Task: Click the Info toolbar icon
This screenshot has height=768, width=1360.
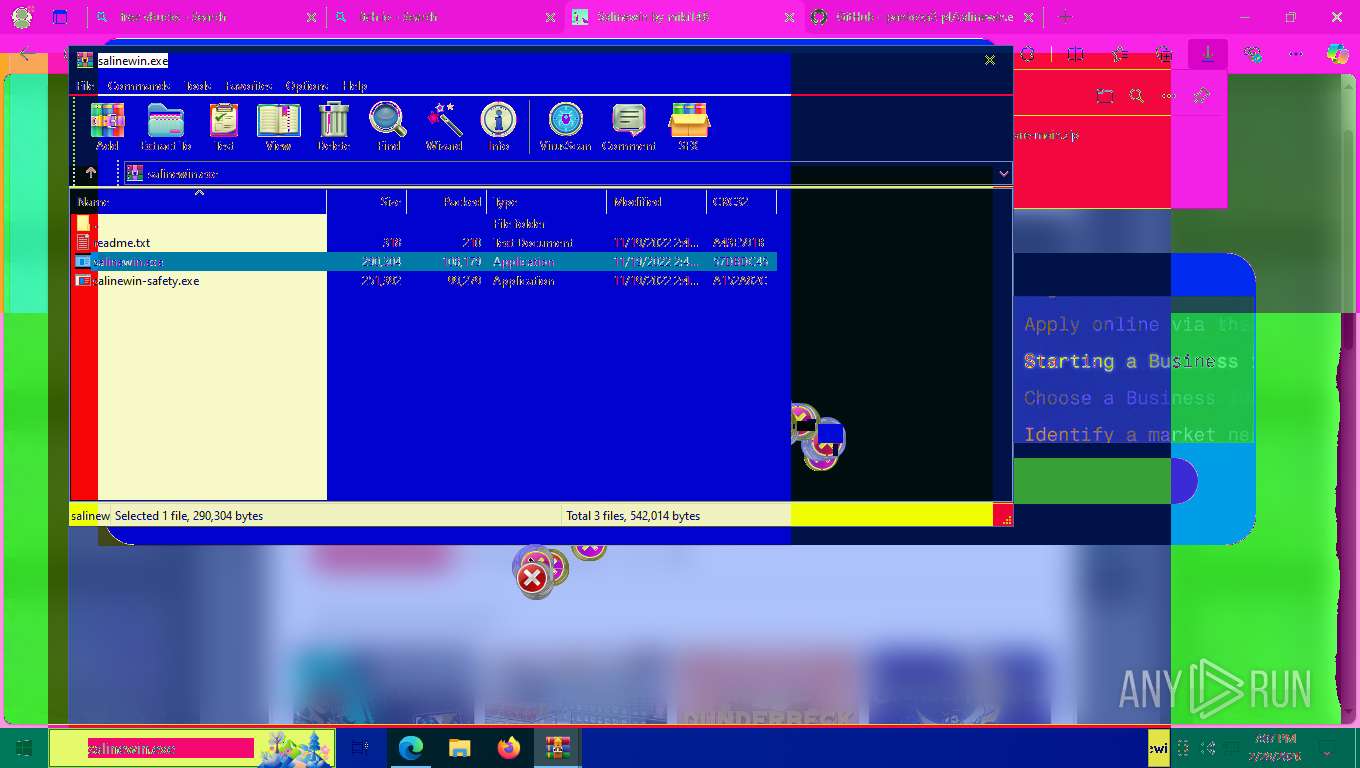Action: tap(498, 127)
